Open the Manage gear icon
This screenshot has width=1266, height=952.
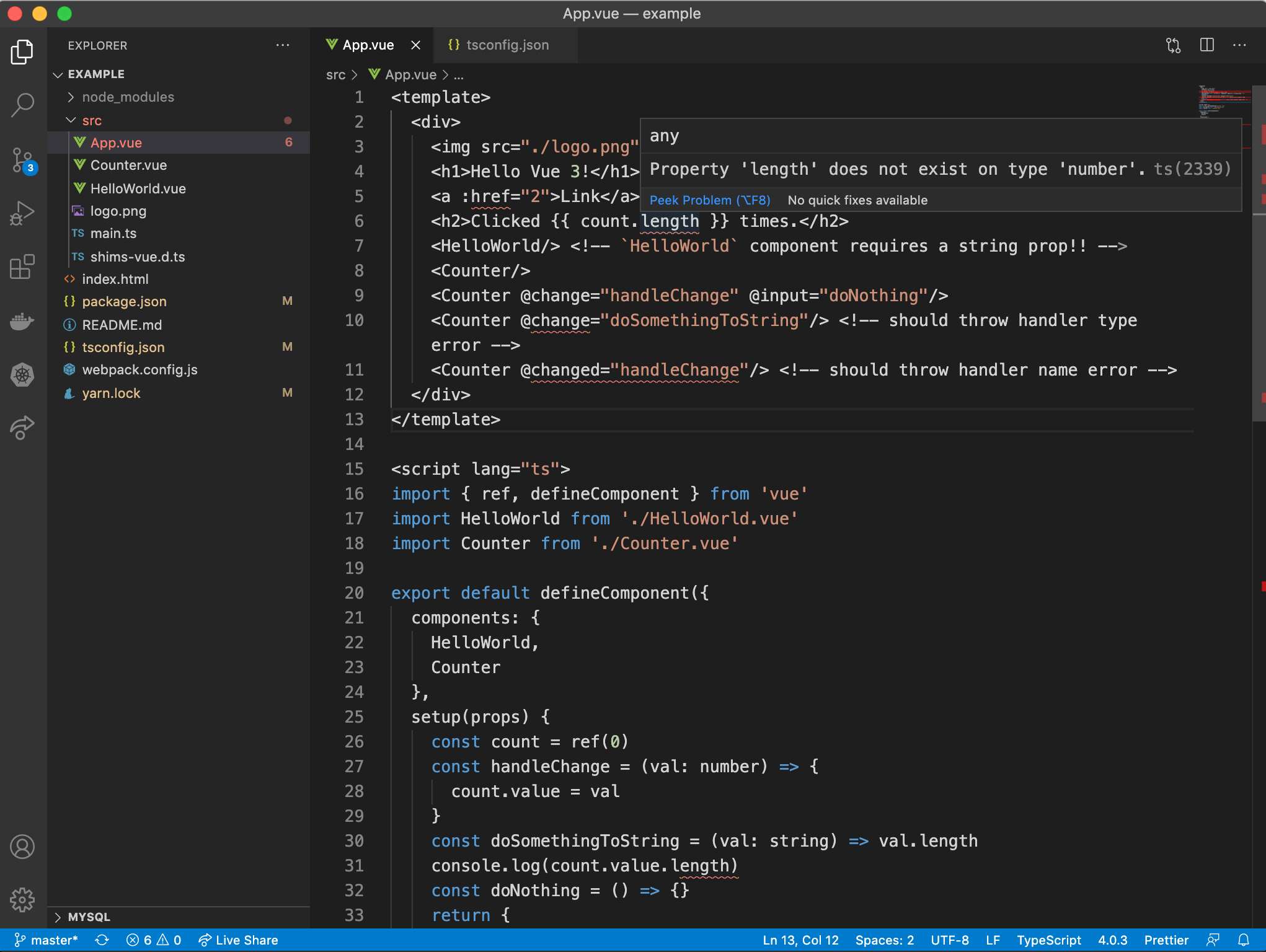pyautogui.click(x=23, y=899)
